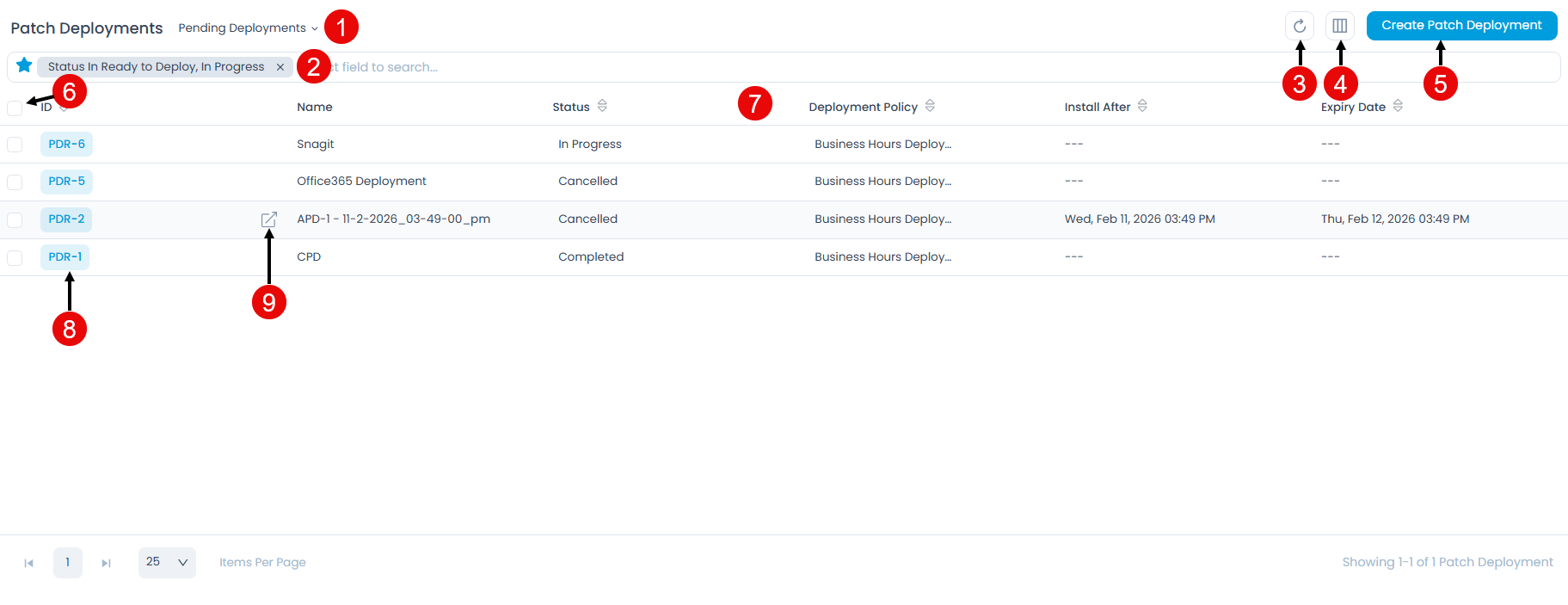Open the column selection icon
Screen dimensions: 1568x605
click(x=1339, y=26)
